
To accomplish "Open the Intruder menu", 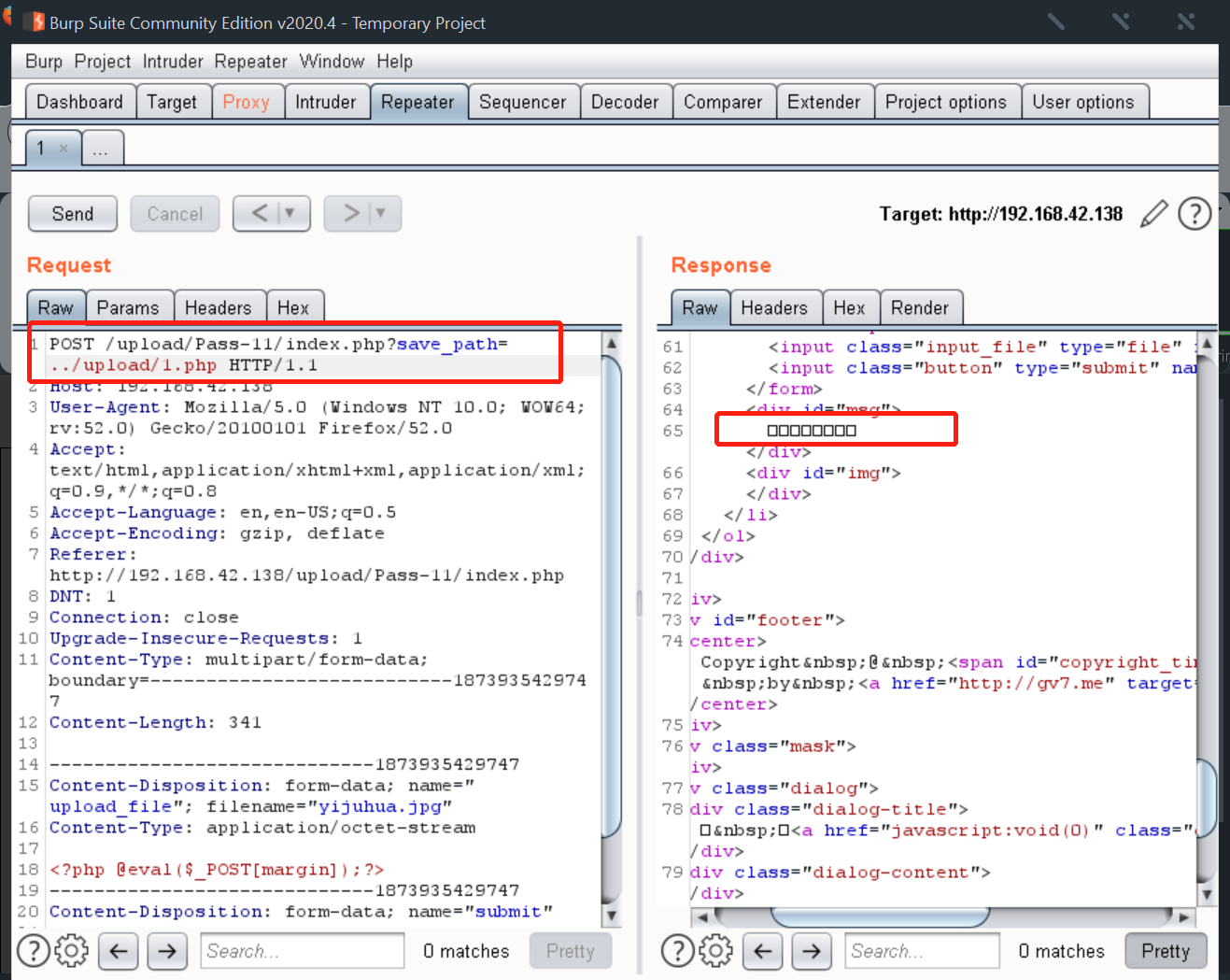I will (173, 62).
